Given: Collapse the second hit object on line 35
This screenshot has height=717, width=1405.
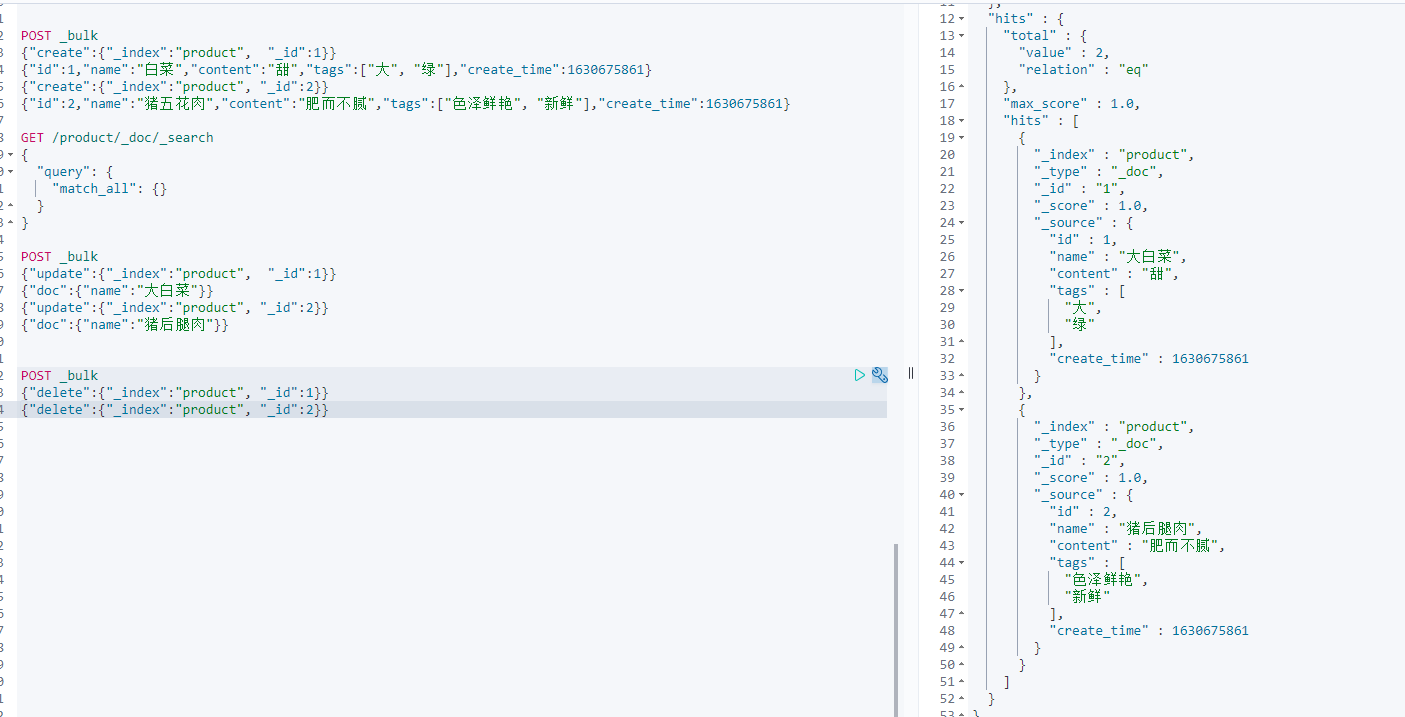Looking at the screenshot, I should pyautogui.click(x=962, y=409).
